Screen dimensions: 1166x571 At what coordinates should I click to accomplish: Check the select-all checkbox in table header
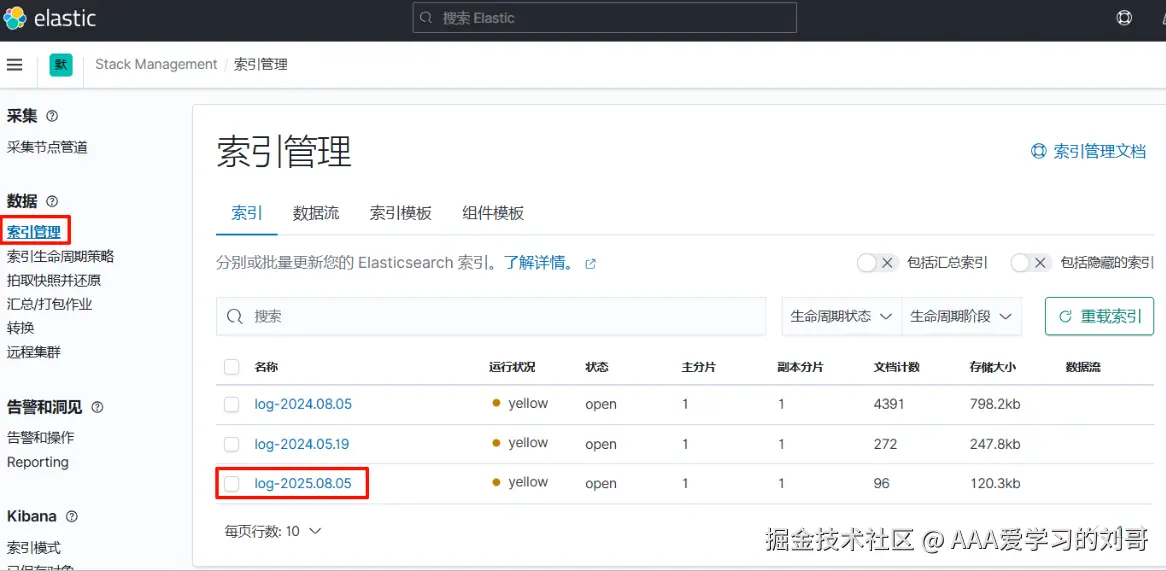click(232, 367)
